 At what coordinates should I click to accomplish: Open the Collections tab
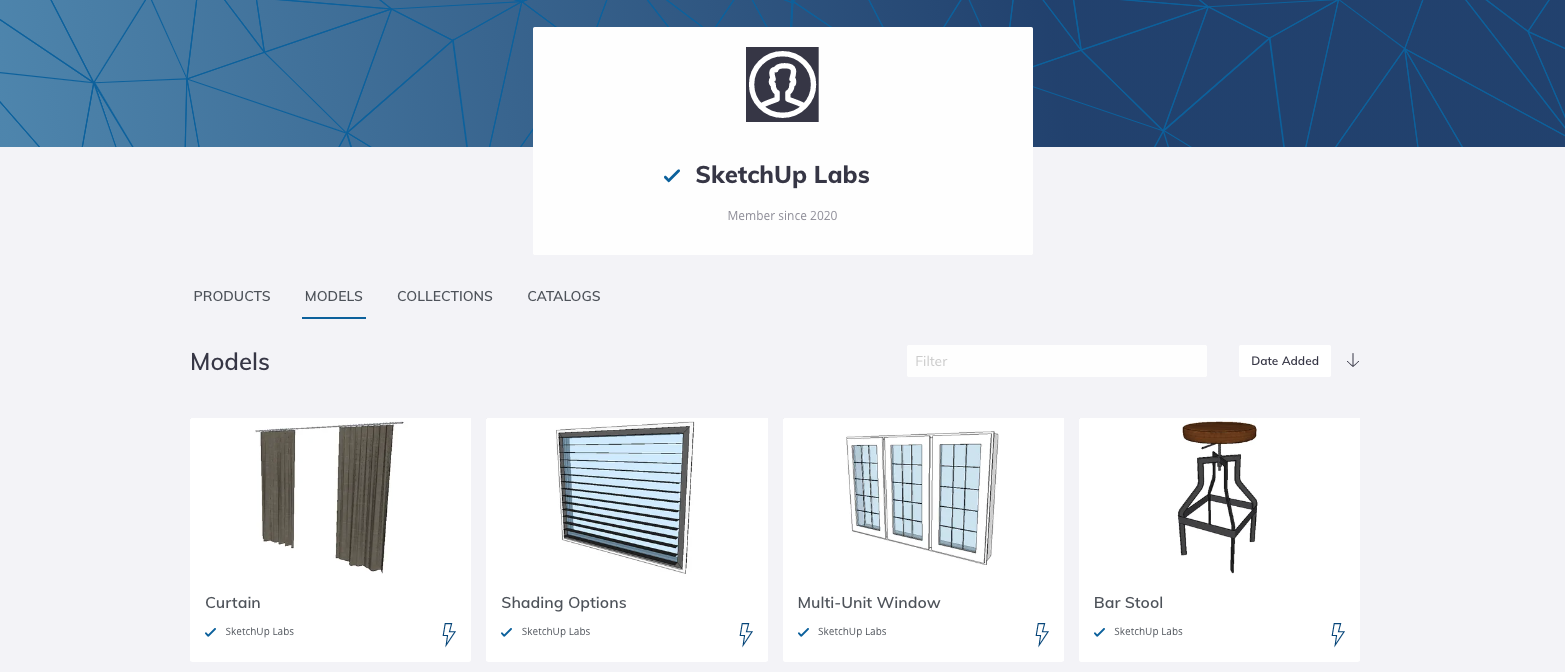point(445,296)
